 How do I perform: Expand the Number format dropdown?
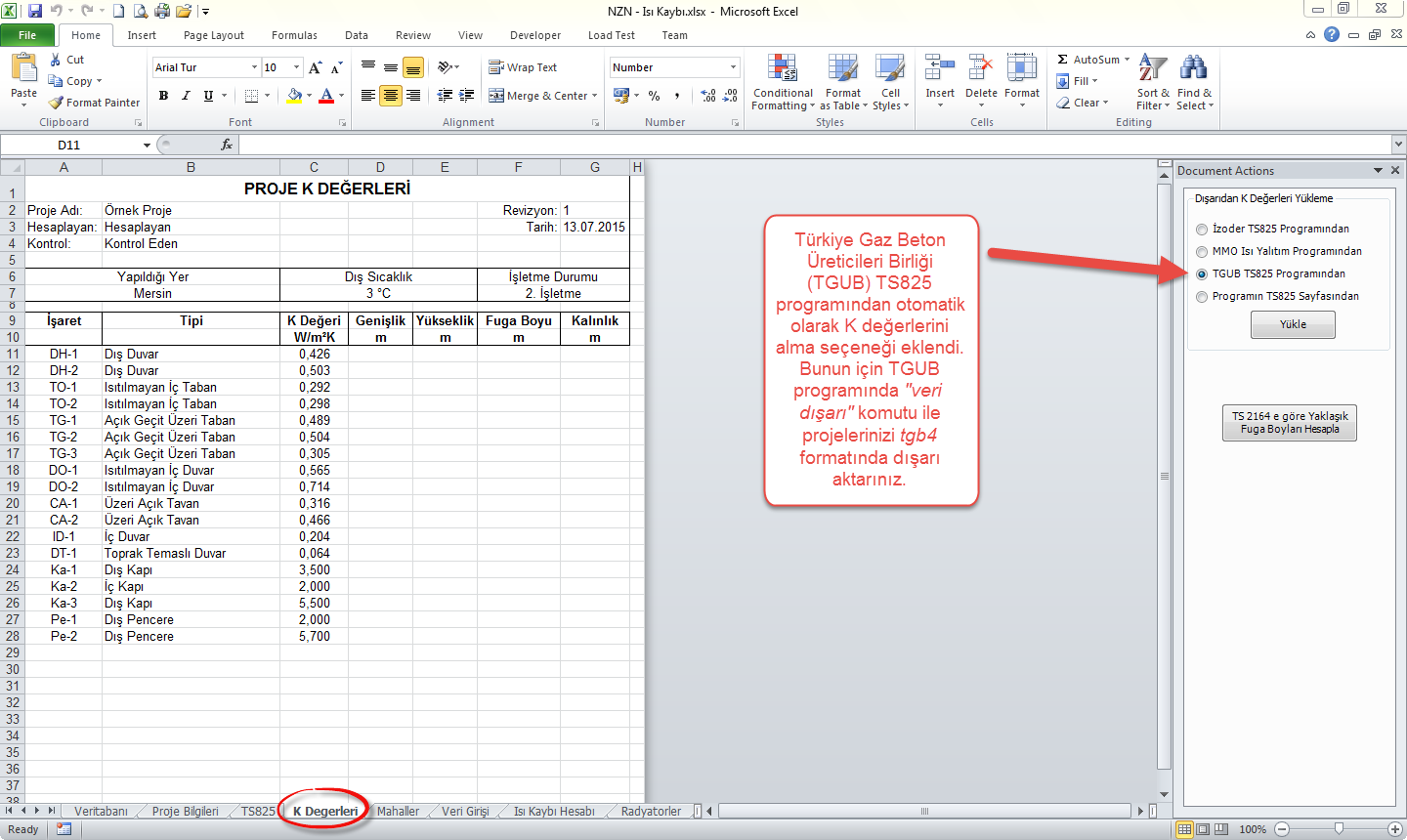(733, 67)
